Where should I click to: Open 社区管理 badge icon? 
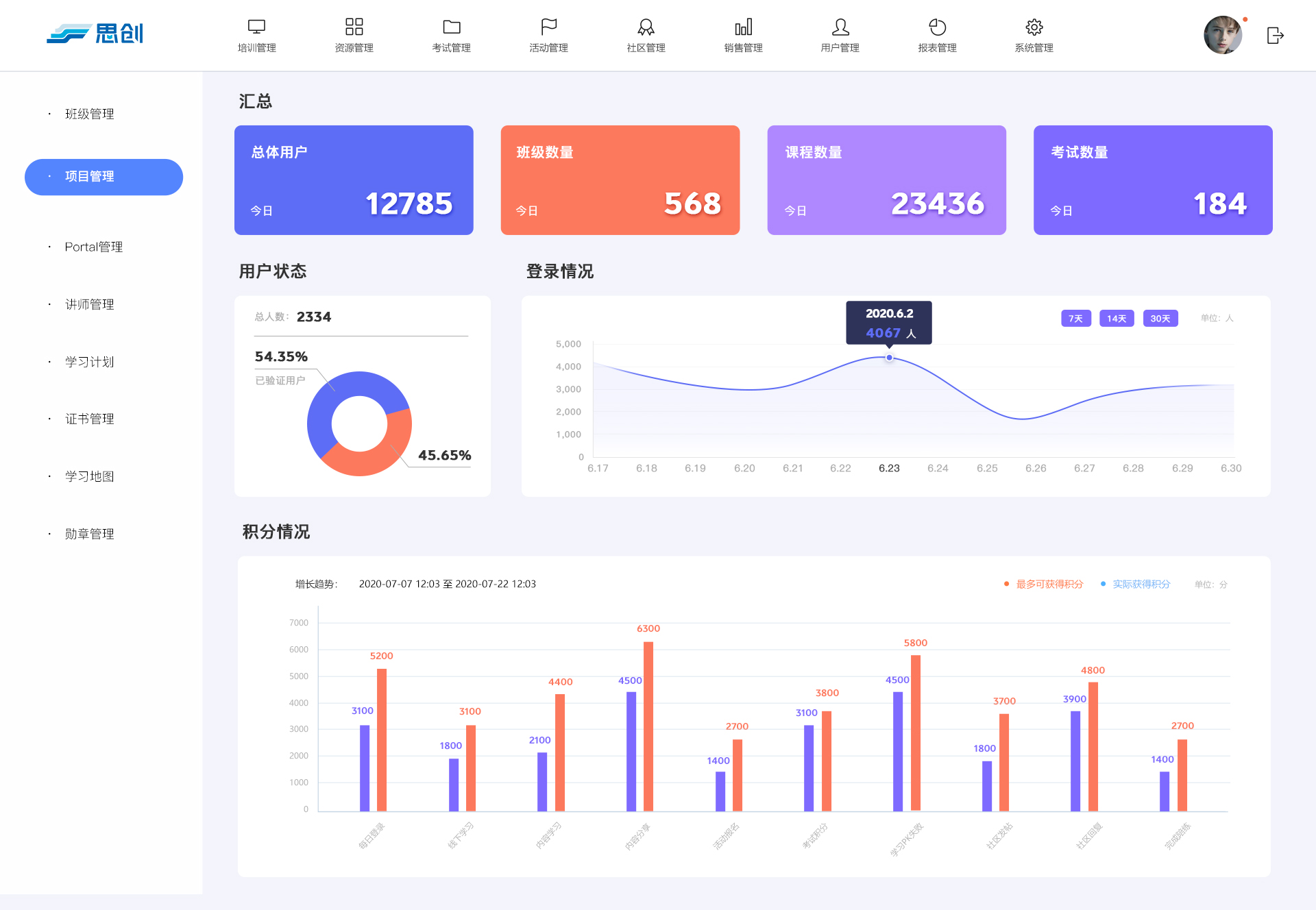point(646,27)
